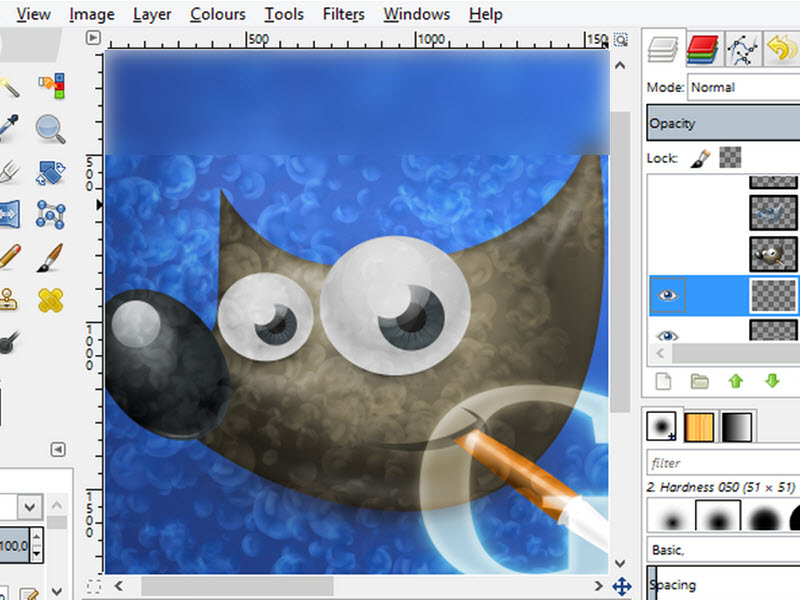Select the Select by Colour tool
800x600 pixels.
[51, 86]
